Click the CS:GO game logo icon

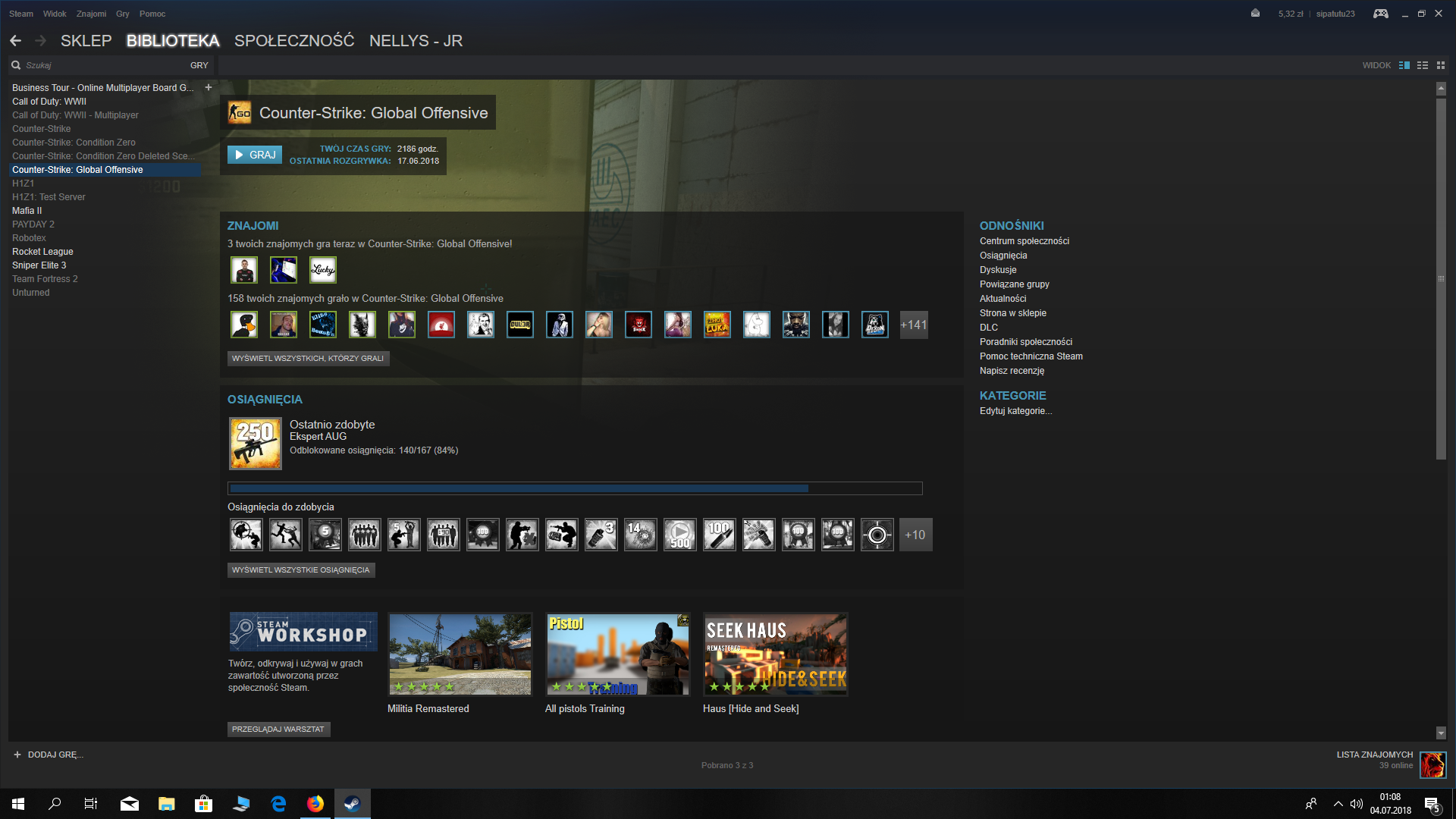(x=240, y=113)
